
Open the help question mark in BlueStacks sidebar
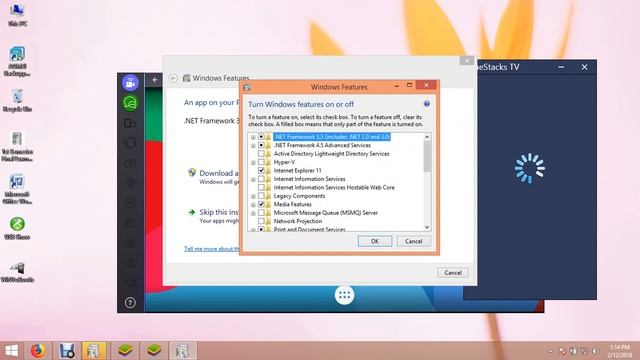pyautogui.click(x=130, y=303)
